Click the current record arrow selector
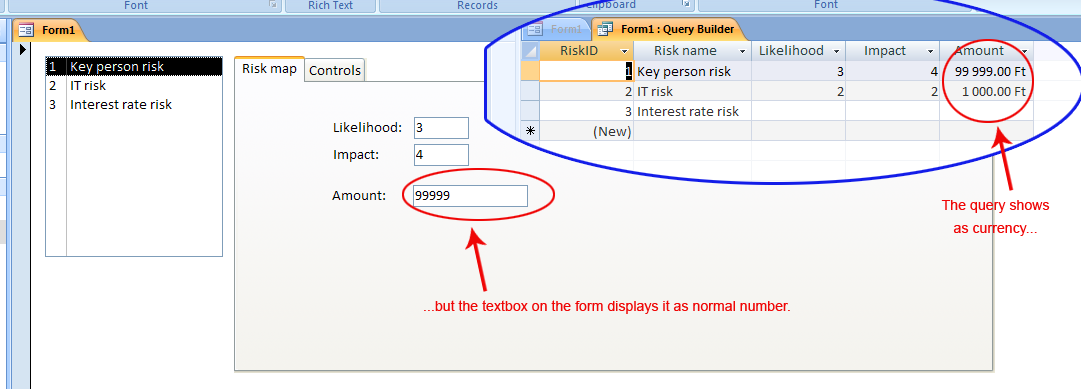1081x389 pixels. 23,49
